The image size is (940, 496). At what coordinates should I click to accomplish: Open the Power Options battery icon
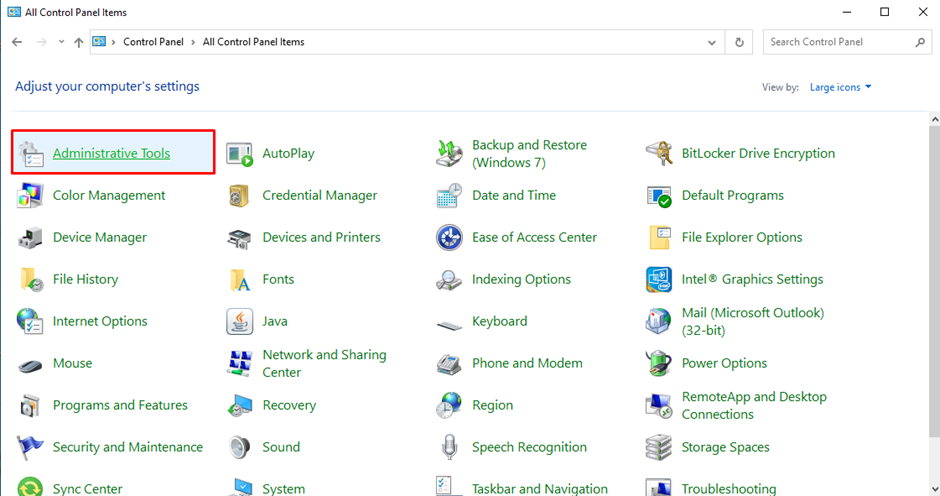(x=659, y=363)
